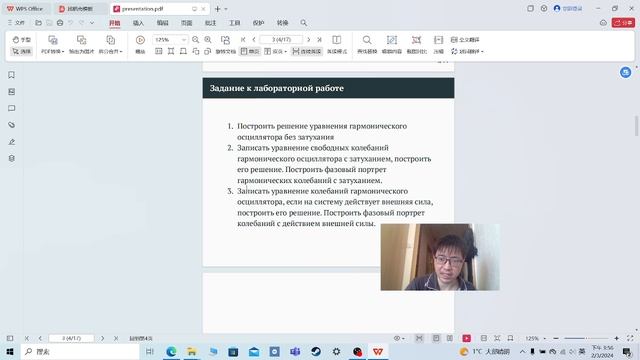The height and width of the screenshot is (360, 640).
Task: Click the screenshot comparison tool
Action: click(416, 45)
